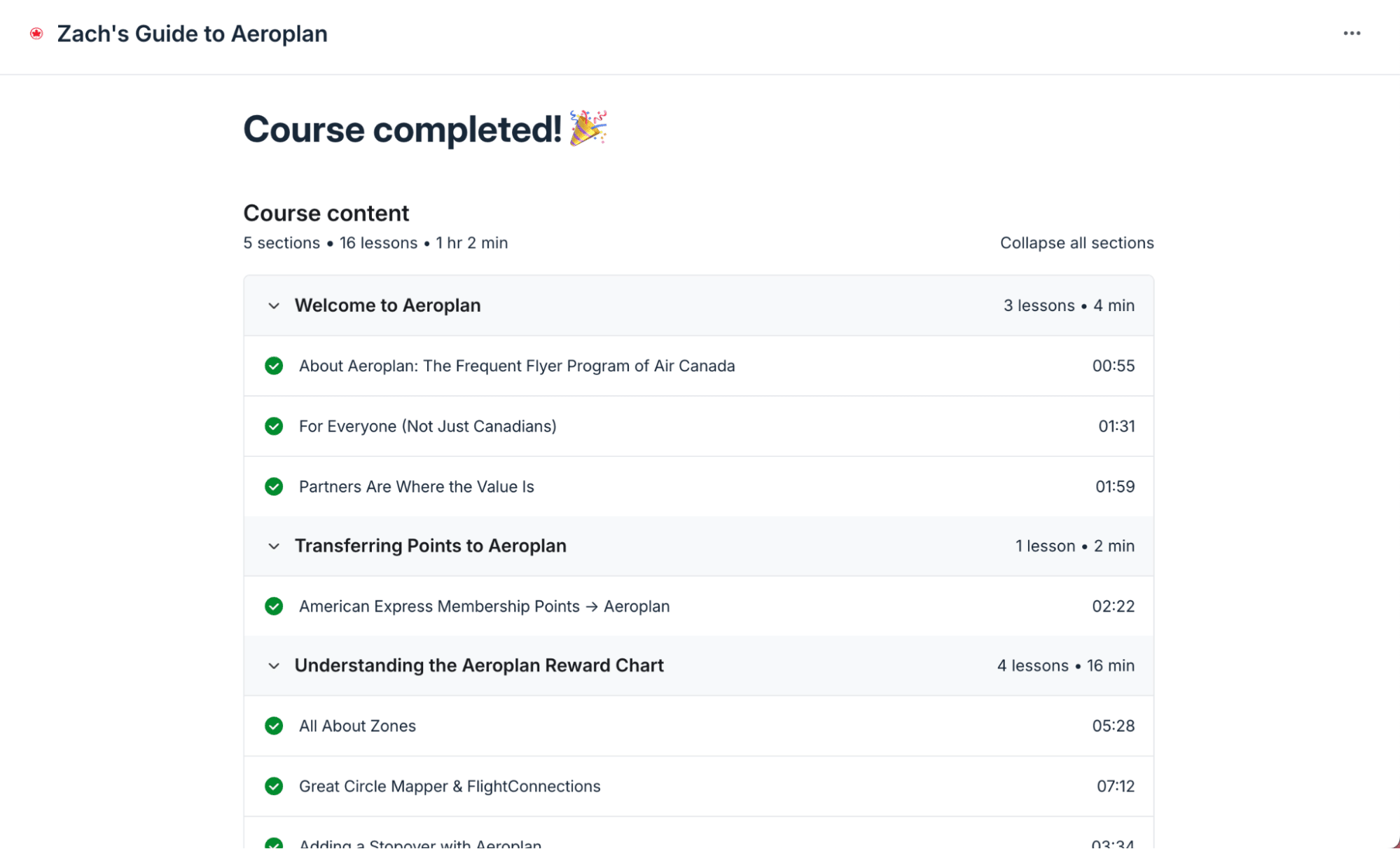Open lesson About Aeroplan: The Frequent Flyer Program
Screen dimensions: 1400x849
point(517,366)
